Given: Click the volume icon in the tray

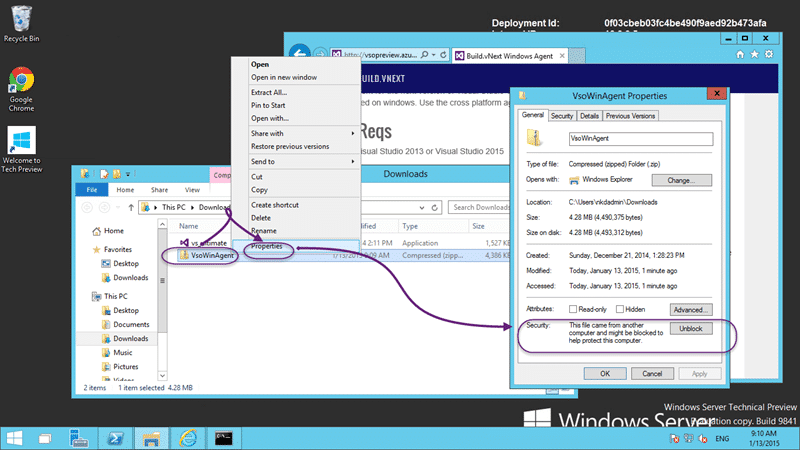Looking at the screenshot, I should 703,438.
